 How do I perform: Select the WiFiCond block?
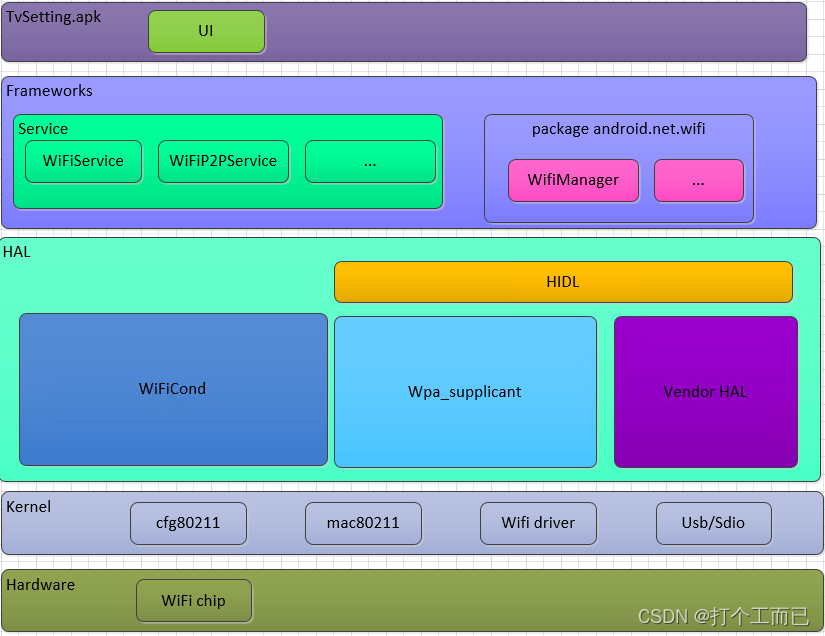click(173, 389)
